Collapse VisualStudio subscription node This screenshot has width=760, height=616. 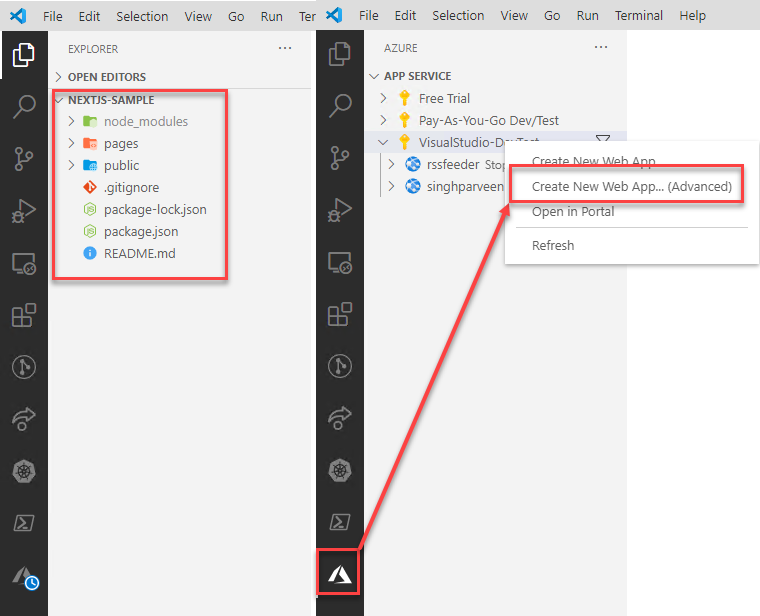[383, 142]
